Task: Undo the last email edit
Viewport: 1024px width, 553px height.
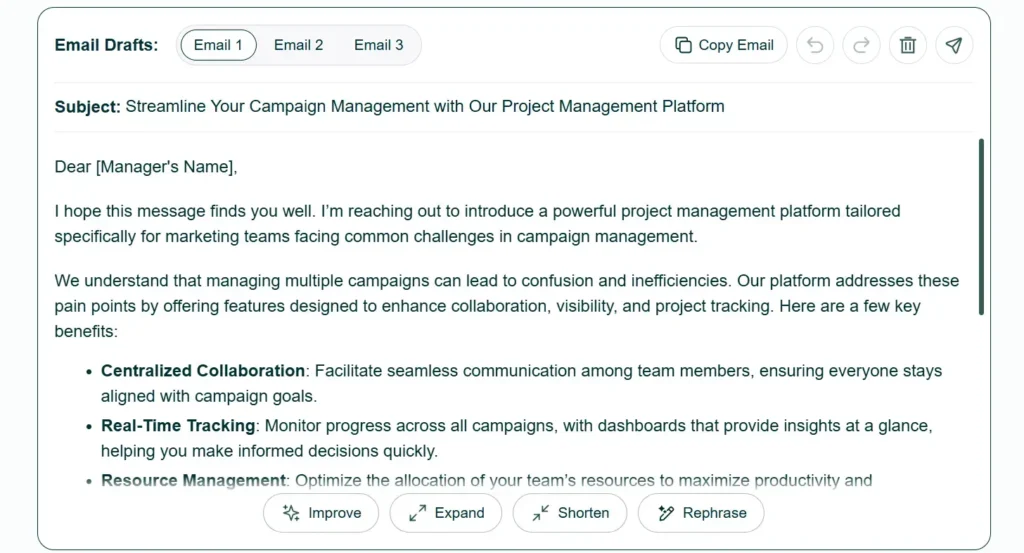Action: (814, 45)
